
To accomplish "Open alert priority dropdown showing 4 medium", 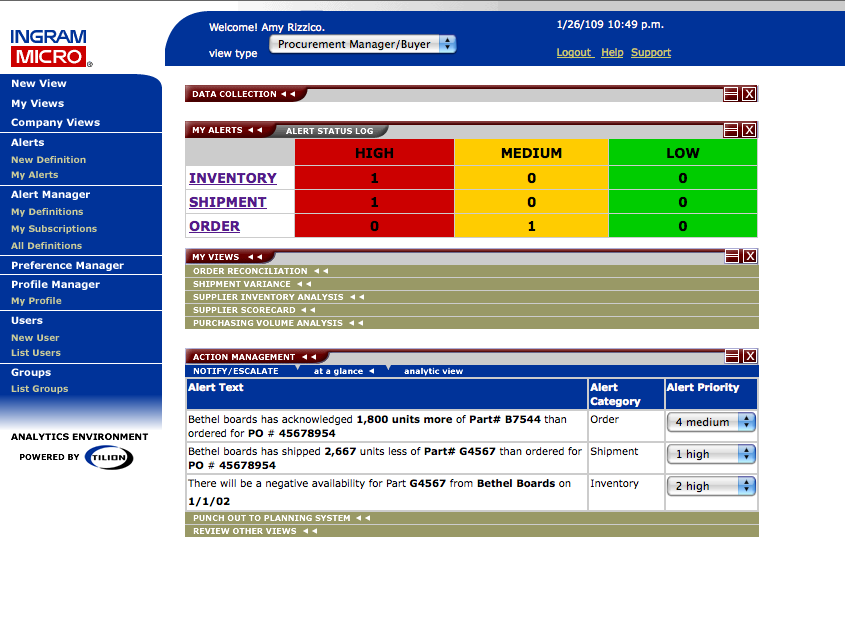I will point(711,422).
